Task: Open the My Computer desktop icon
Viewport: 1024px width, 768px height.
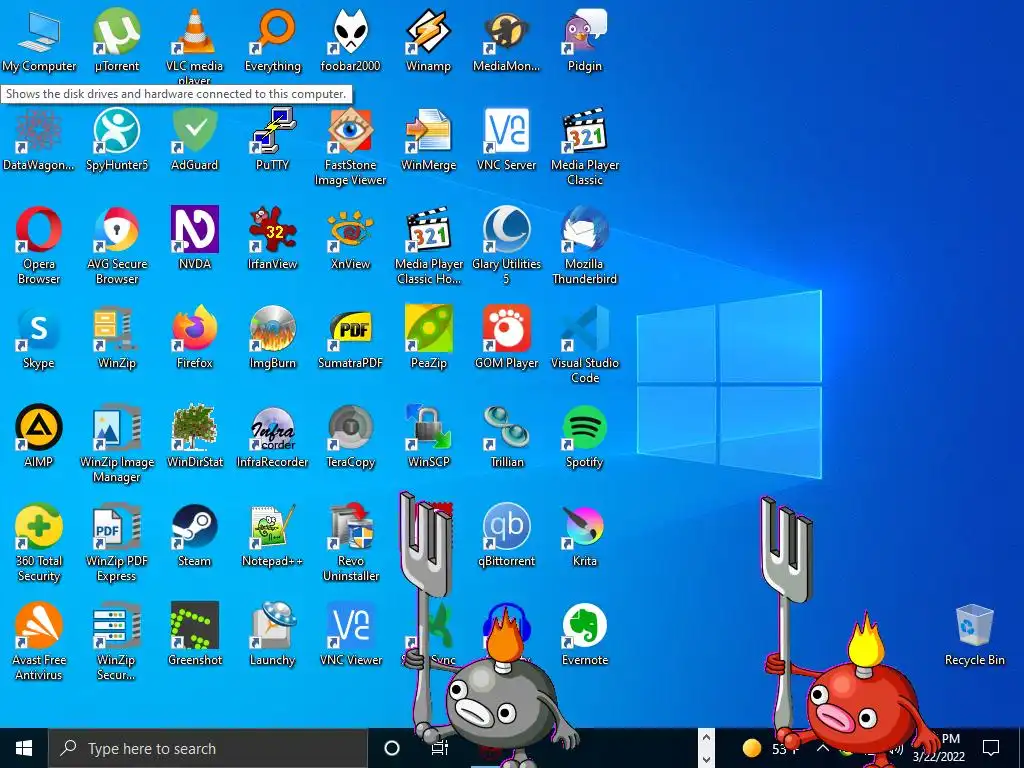Action: point(39,31)
